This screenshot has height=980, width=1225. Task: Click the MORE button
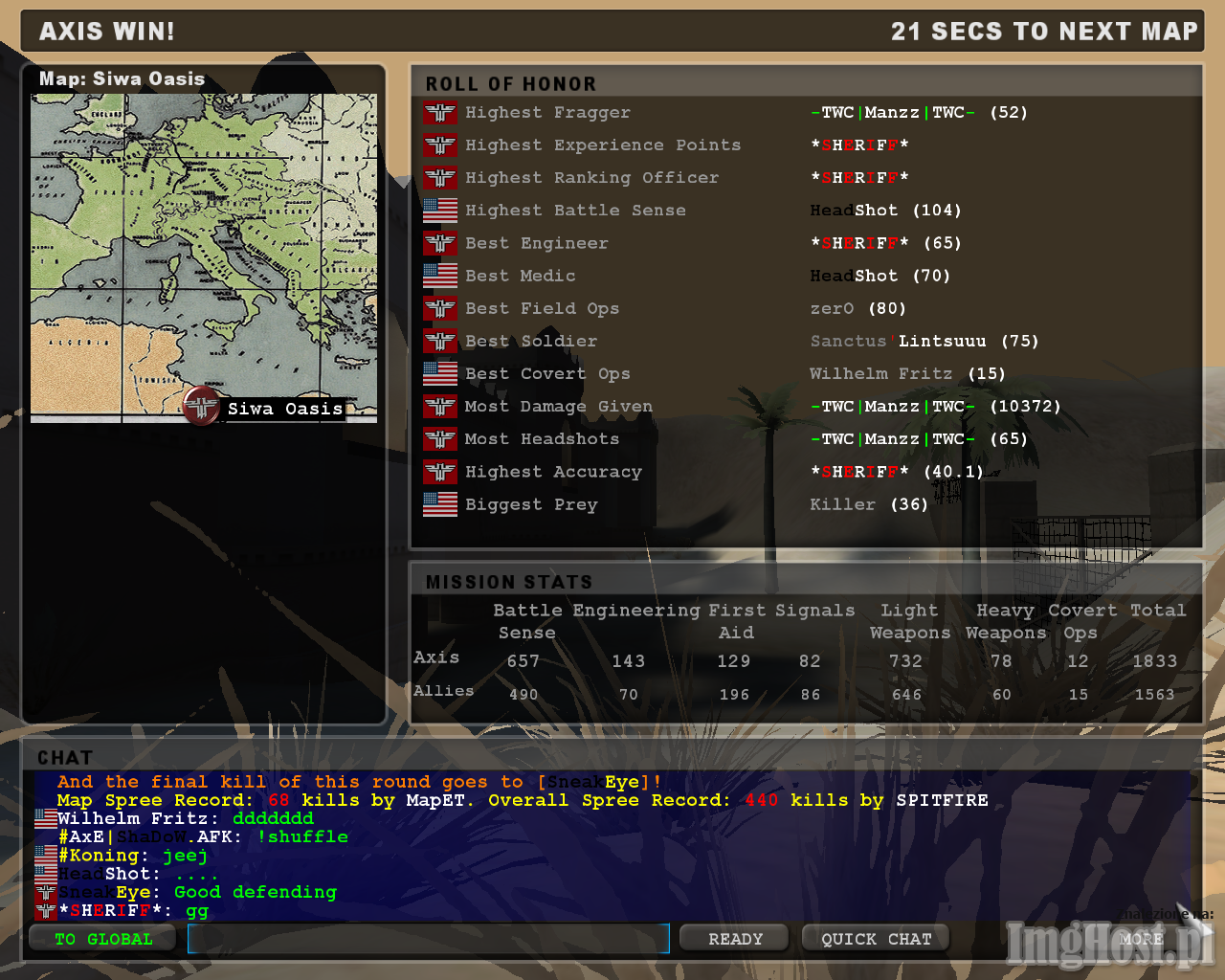1141,939
